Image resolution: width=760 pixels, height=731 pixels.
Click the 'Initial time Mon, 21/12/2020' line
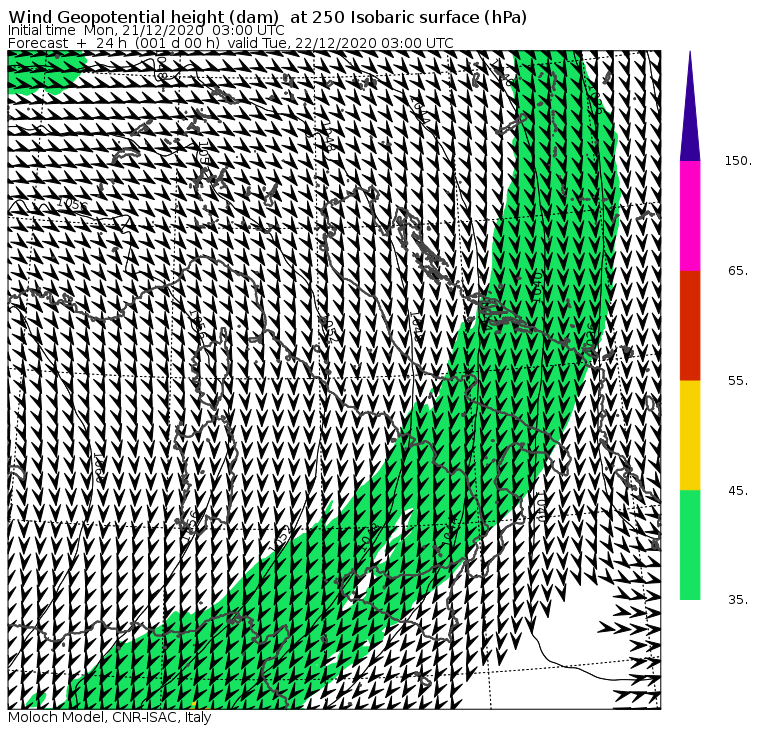point(146,30)
